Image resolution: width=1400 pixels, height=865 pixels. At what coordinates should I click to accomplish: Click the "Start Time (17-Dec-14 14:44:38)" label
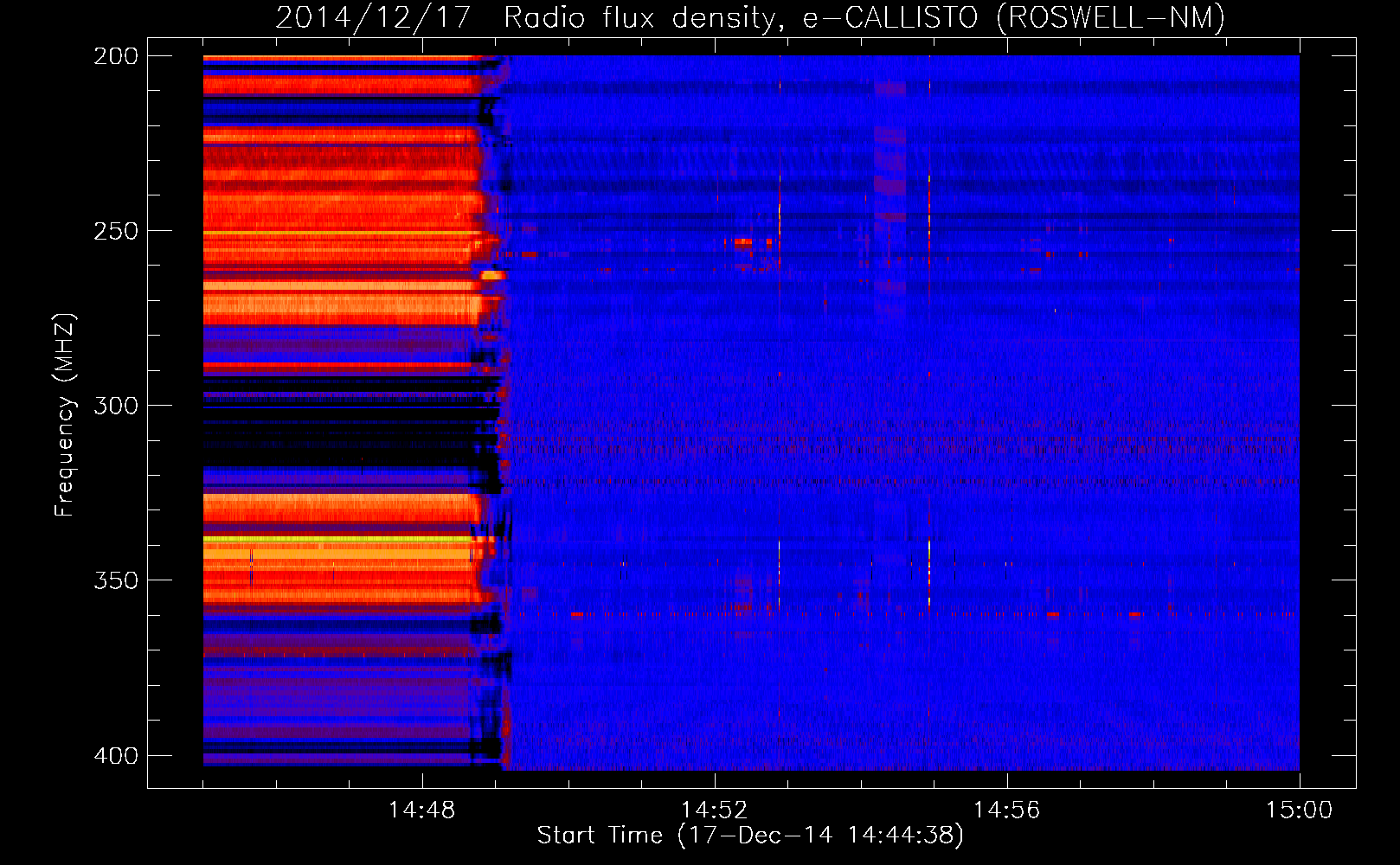[750, 836]
